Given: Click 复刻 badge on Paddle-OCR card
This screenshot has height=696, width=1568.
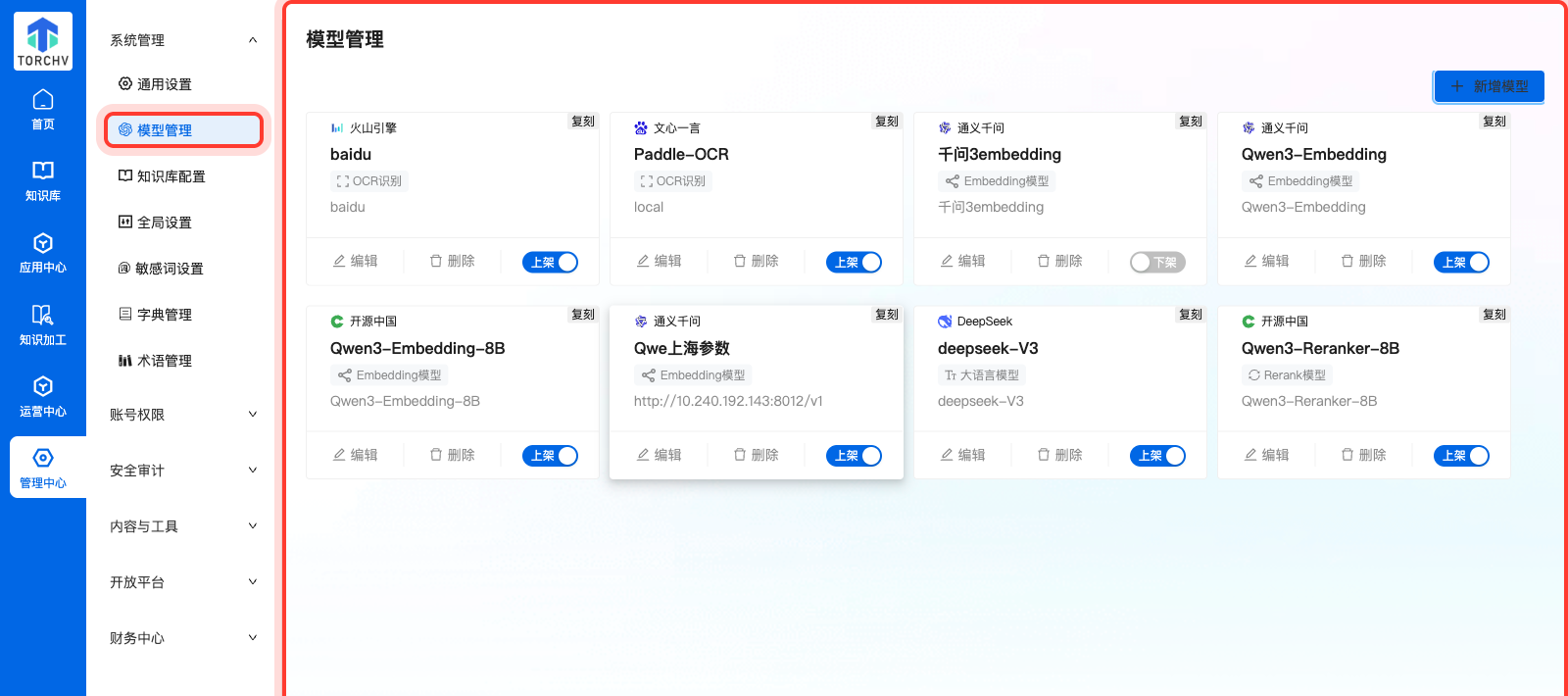Looking at the screenshot, I should click(x=887, y=122).
